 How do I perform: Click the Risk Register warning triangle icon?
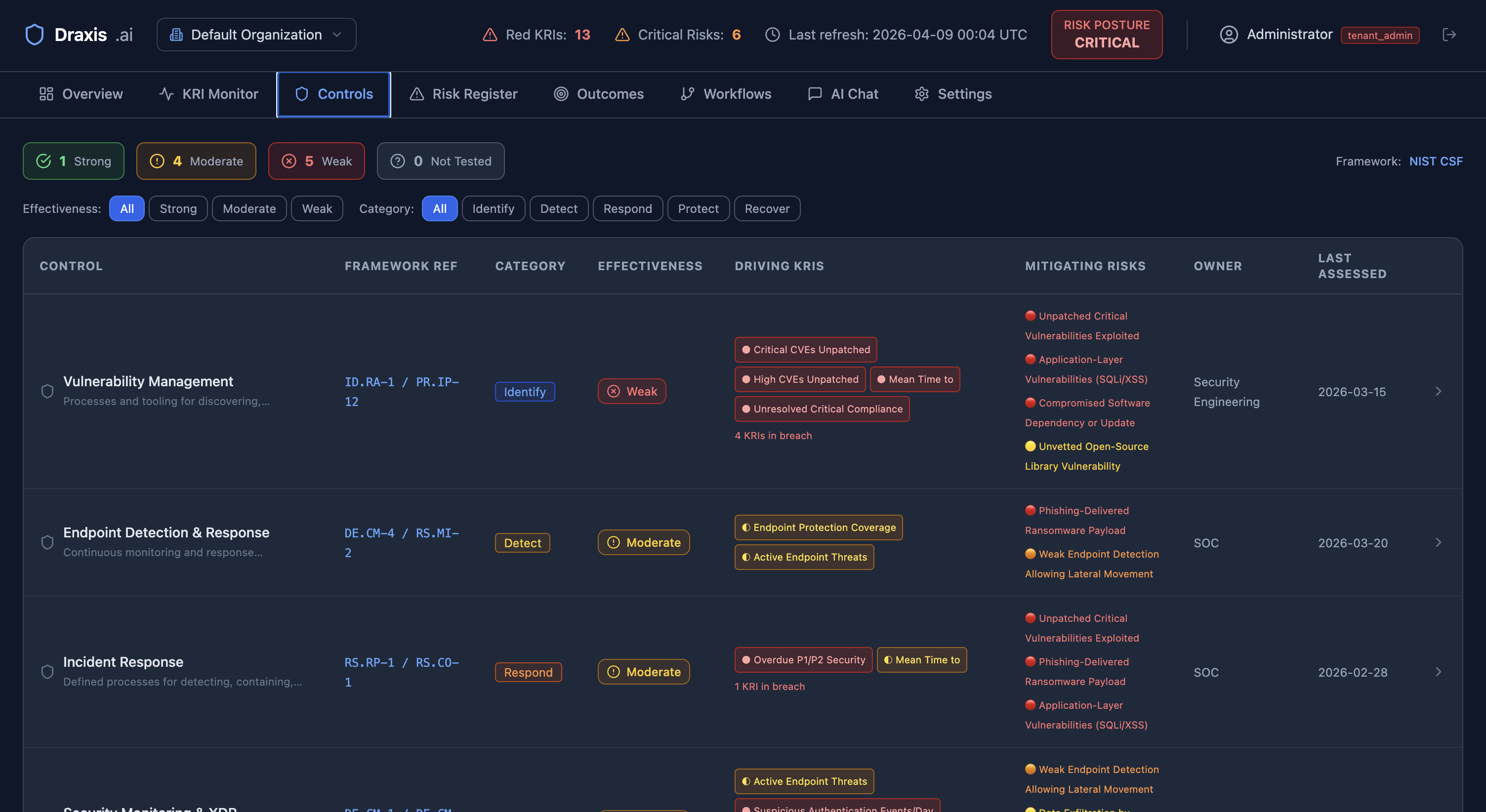(417, 93)
